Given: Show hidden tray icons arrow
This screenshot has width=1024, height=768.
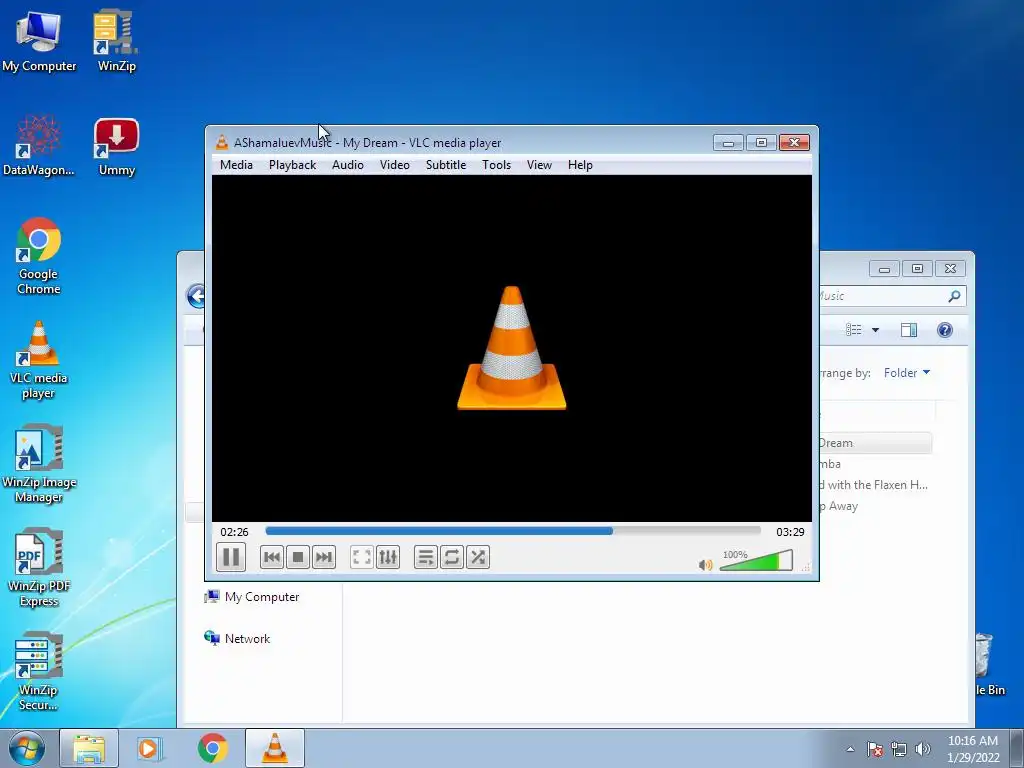Looking at the screenshot, I should [850, 749].
